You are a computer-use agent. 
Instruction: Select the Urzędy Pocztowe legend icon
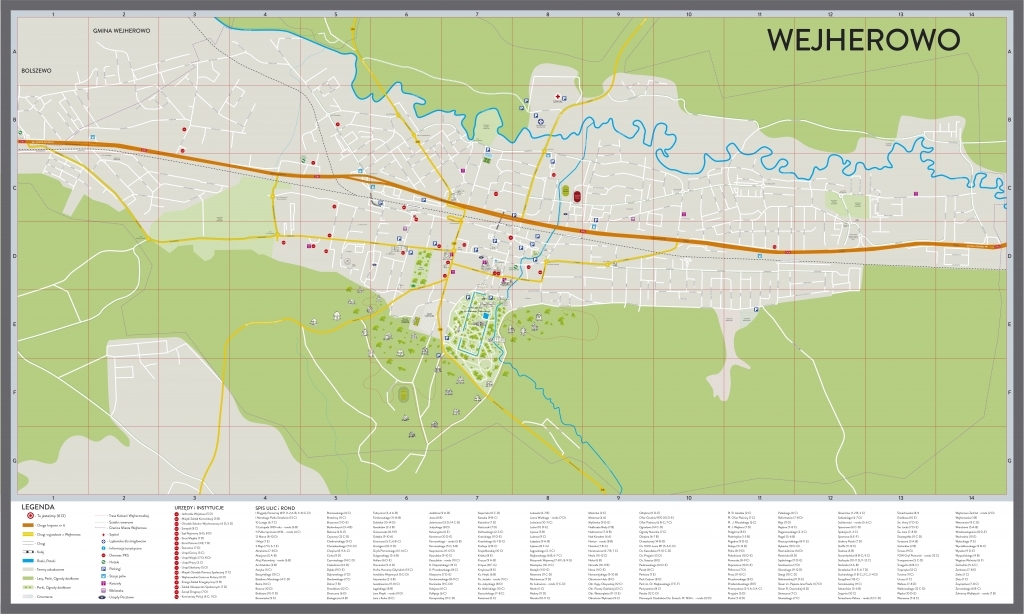pos(103,597)
